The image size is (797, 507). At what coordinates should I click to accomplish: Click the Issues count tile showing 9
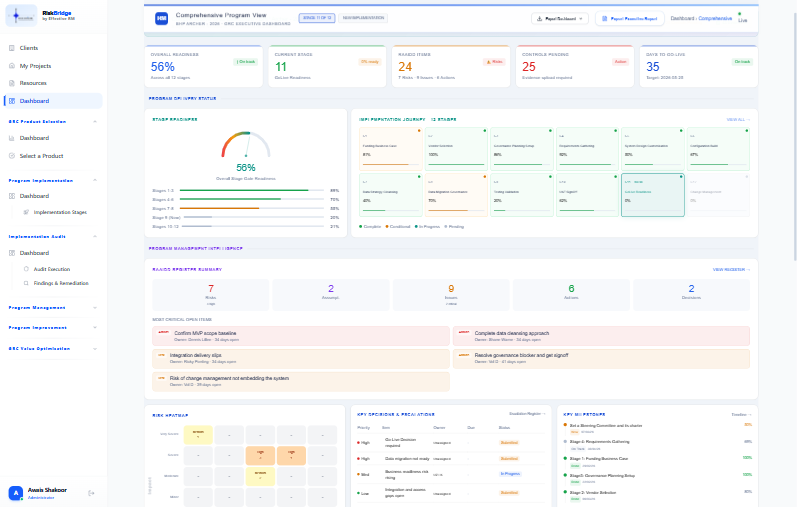[x=451, y=295]
